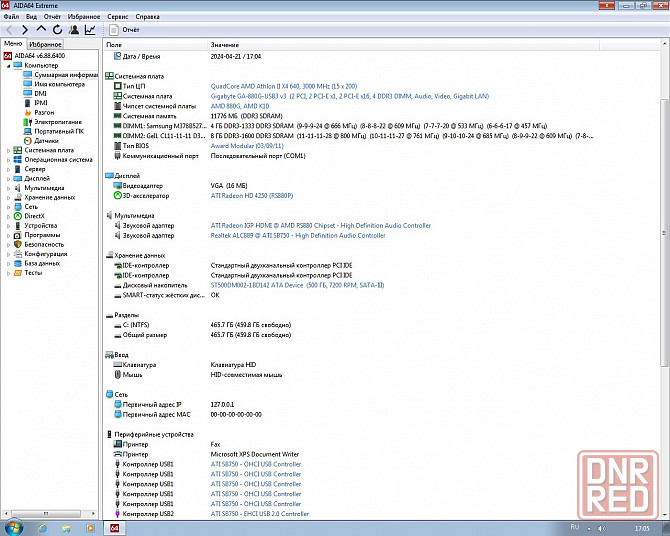Viewport: 670px width, 536px height.
Task: Go up one level with the up arrow icon
Action: pos(41,29)
